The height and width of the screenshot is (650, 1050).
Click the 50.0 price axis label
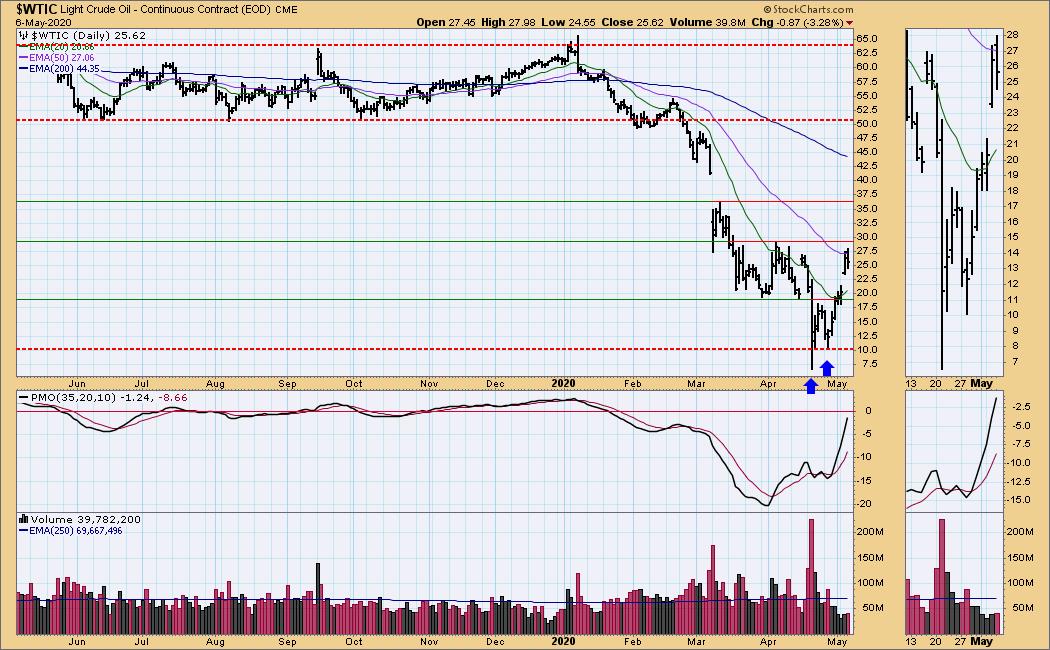pyautogui.click(x=867, y=124)
